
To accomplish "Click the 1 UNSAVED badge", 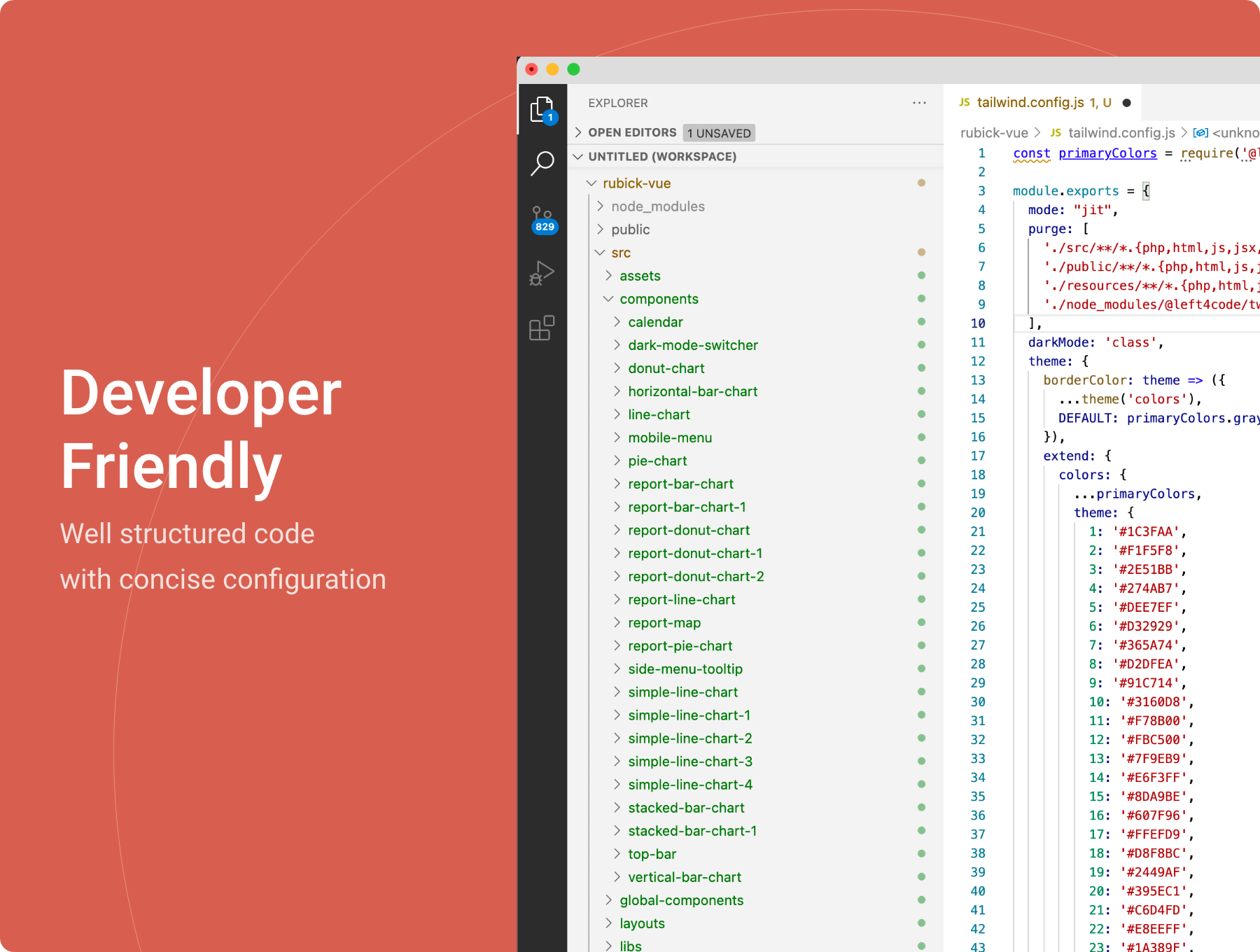I will pos(719,133).
